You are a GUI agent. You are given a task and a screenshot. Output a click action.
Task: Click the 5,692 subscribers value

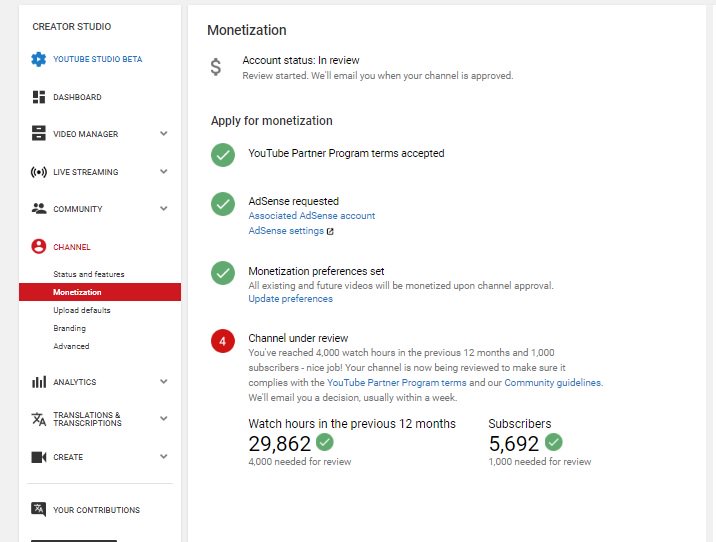pyautogui.click(x=514, y=443)
